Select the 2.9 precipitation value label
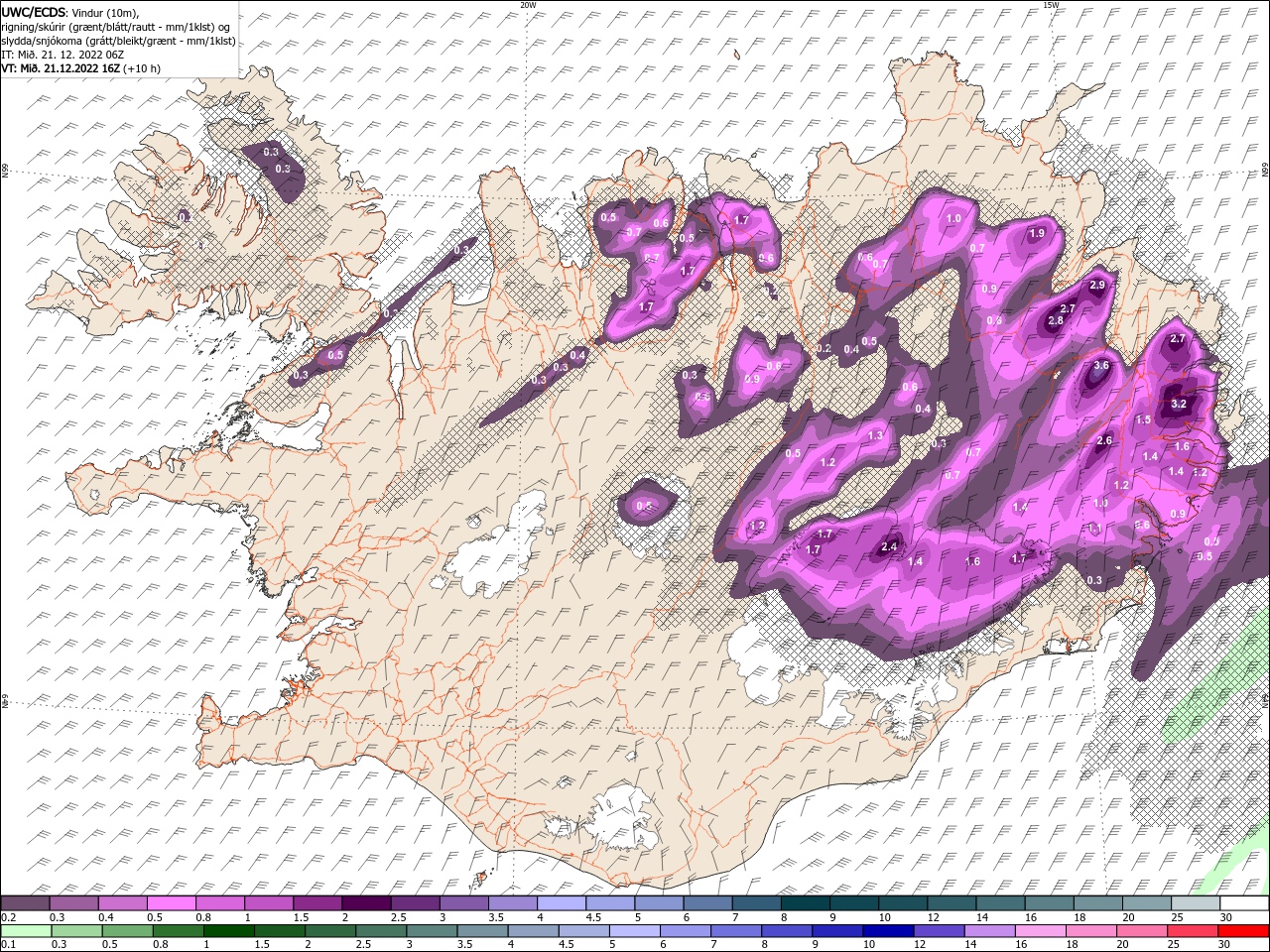 tap(1097, 285)
